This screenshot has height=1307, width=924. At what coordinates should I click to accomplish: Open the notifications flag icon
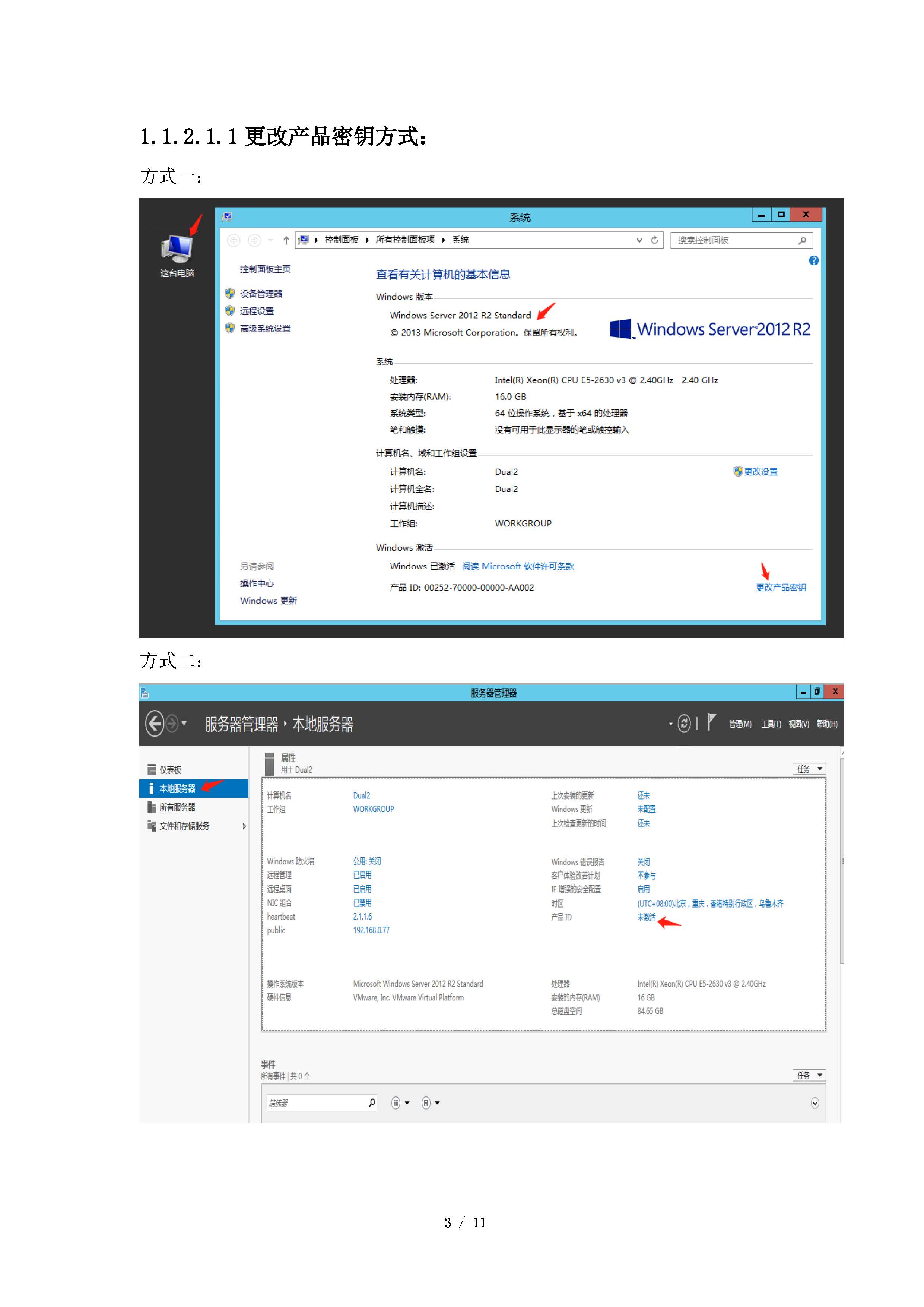pyautogui.click(x=711, y=722)
